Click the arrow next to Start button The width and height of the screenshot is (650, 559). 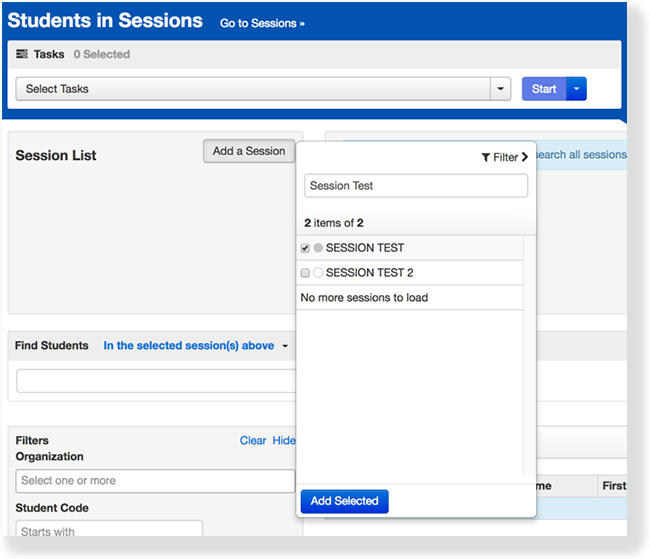576,89
